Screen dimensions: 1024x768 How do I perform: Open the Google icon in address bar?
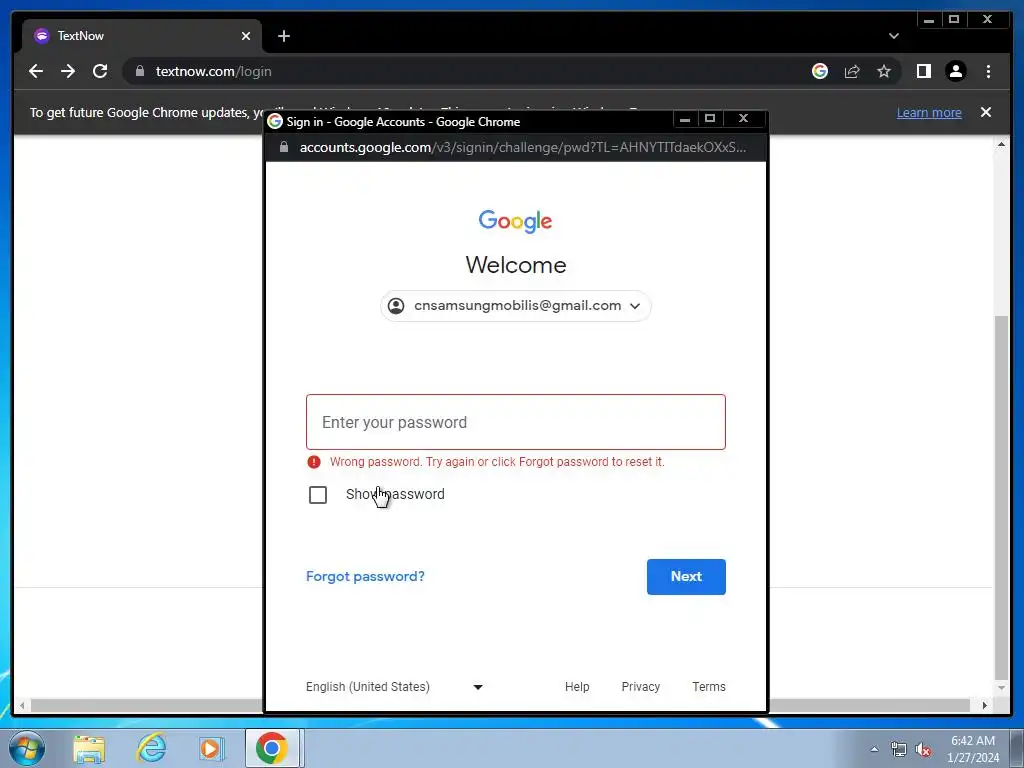[x=820, y=71]
